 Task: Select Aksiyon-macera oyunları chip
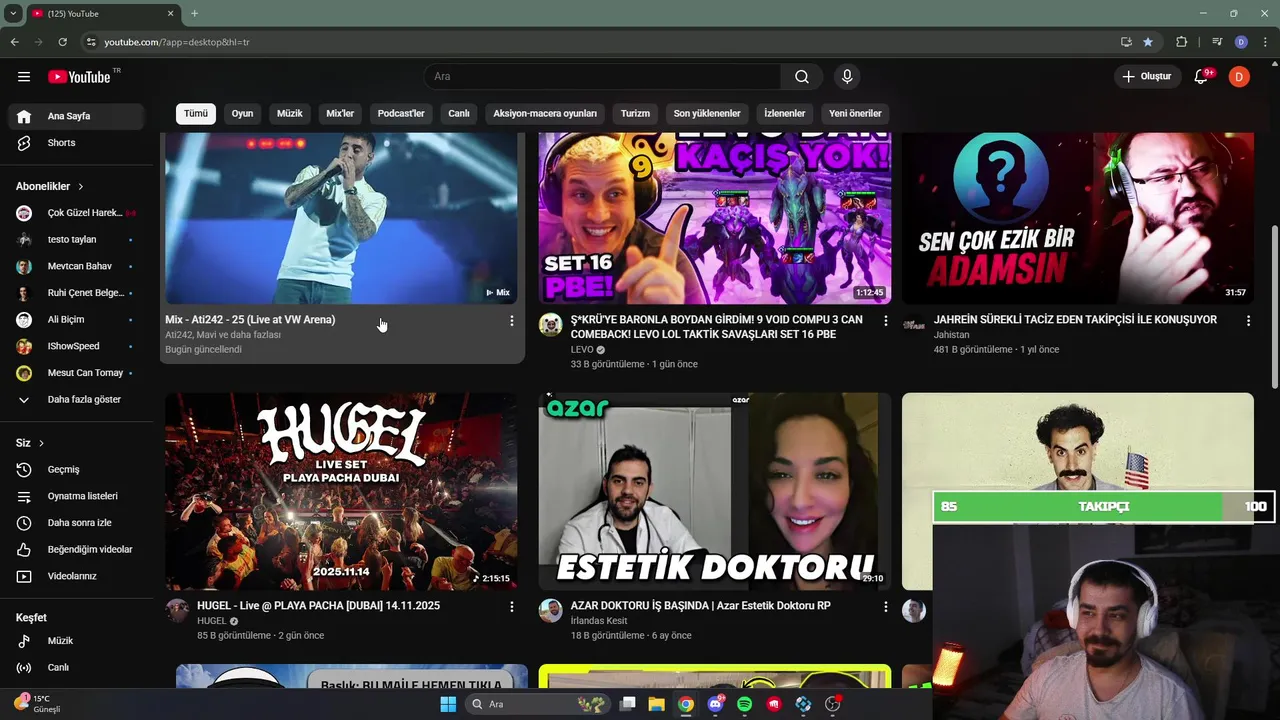pyautogui.click(x=545, y=114)
